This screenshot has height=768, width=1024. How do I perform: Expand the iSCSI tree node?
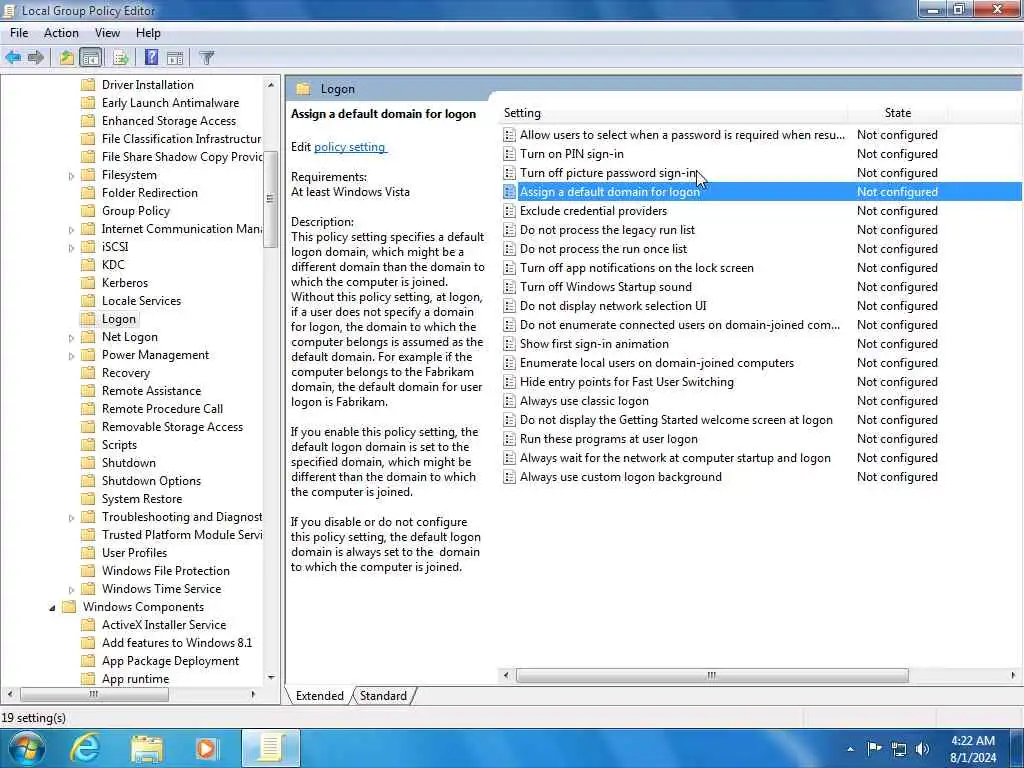71,248
